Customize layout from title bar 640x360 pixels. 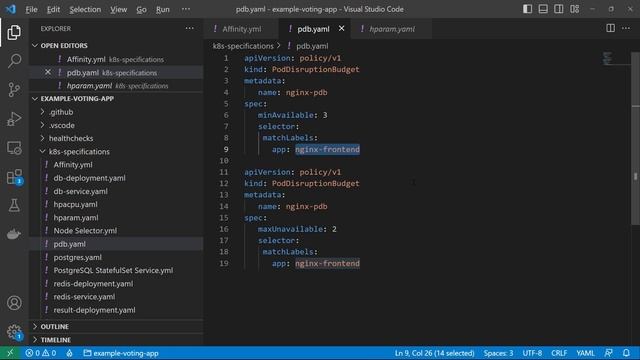click(x=574, y=9)
